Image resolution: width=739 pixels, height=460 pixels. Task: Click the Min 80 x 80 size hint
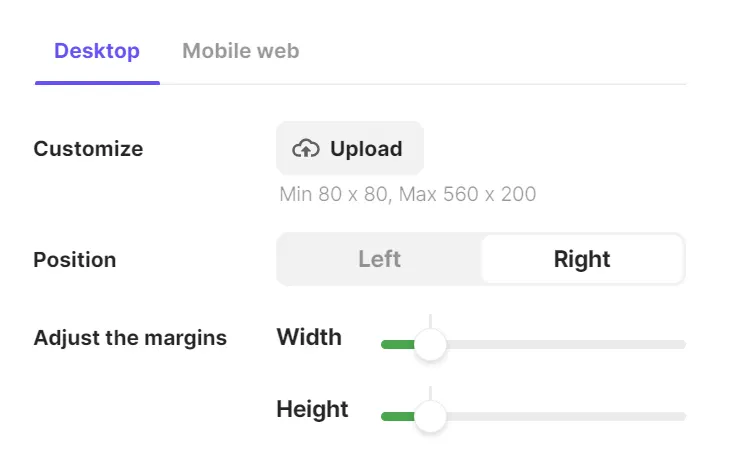point(408,194)
